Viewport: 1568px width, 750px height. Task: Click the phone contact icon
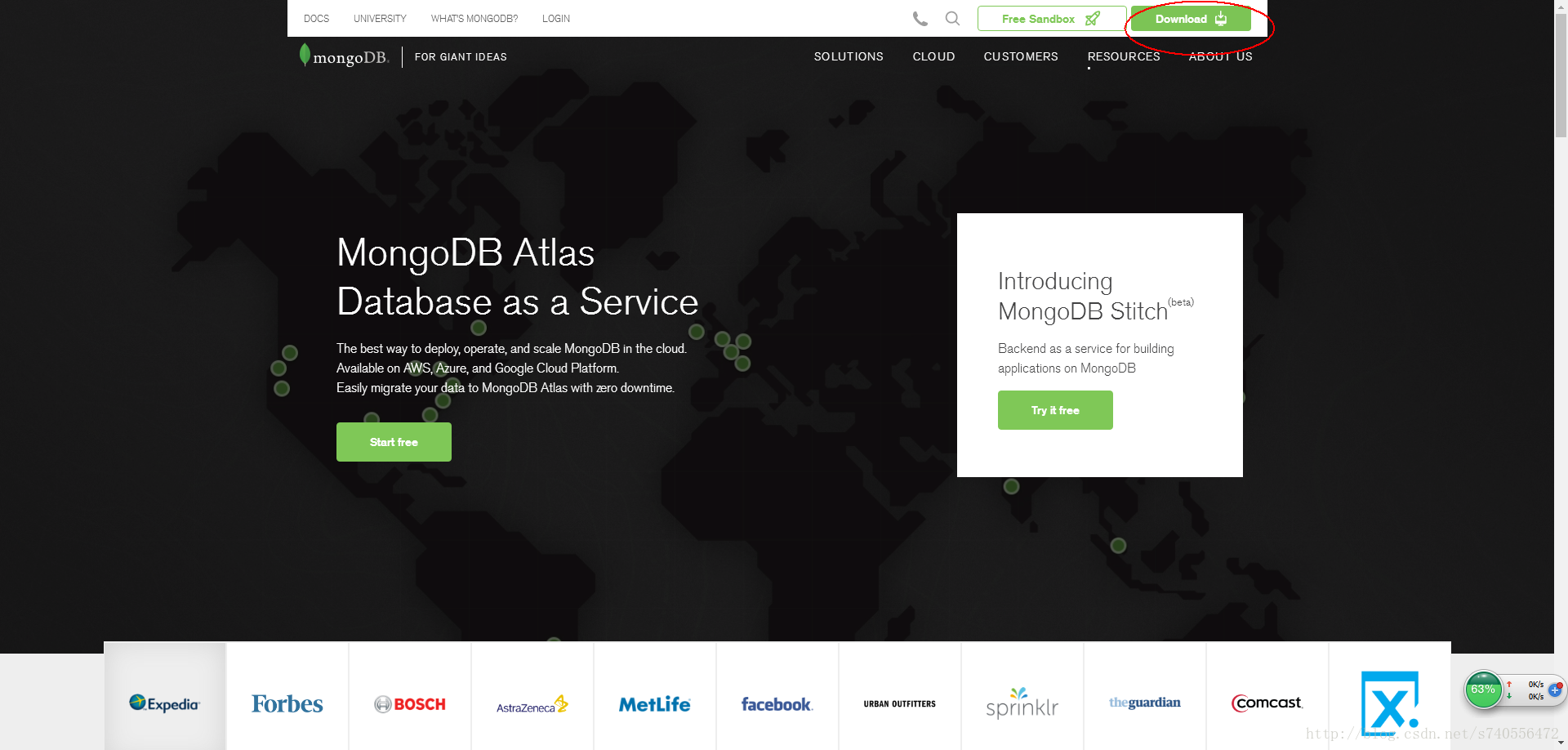tap(920, 19)
